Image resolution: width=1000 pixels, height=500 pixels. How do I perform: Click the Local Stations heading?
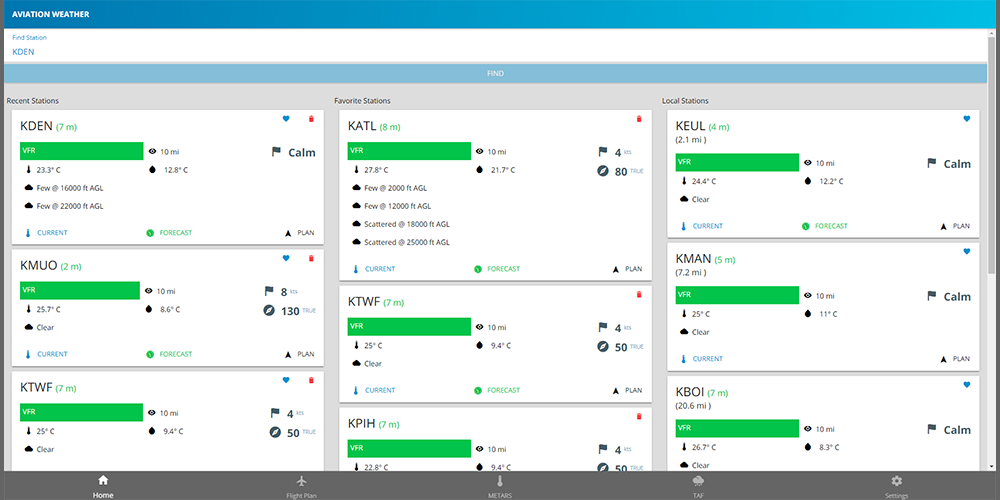(685, 101)
